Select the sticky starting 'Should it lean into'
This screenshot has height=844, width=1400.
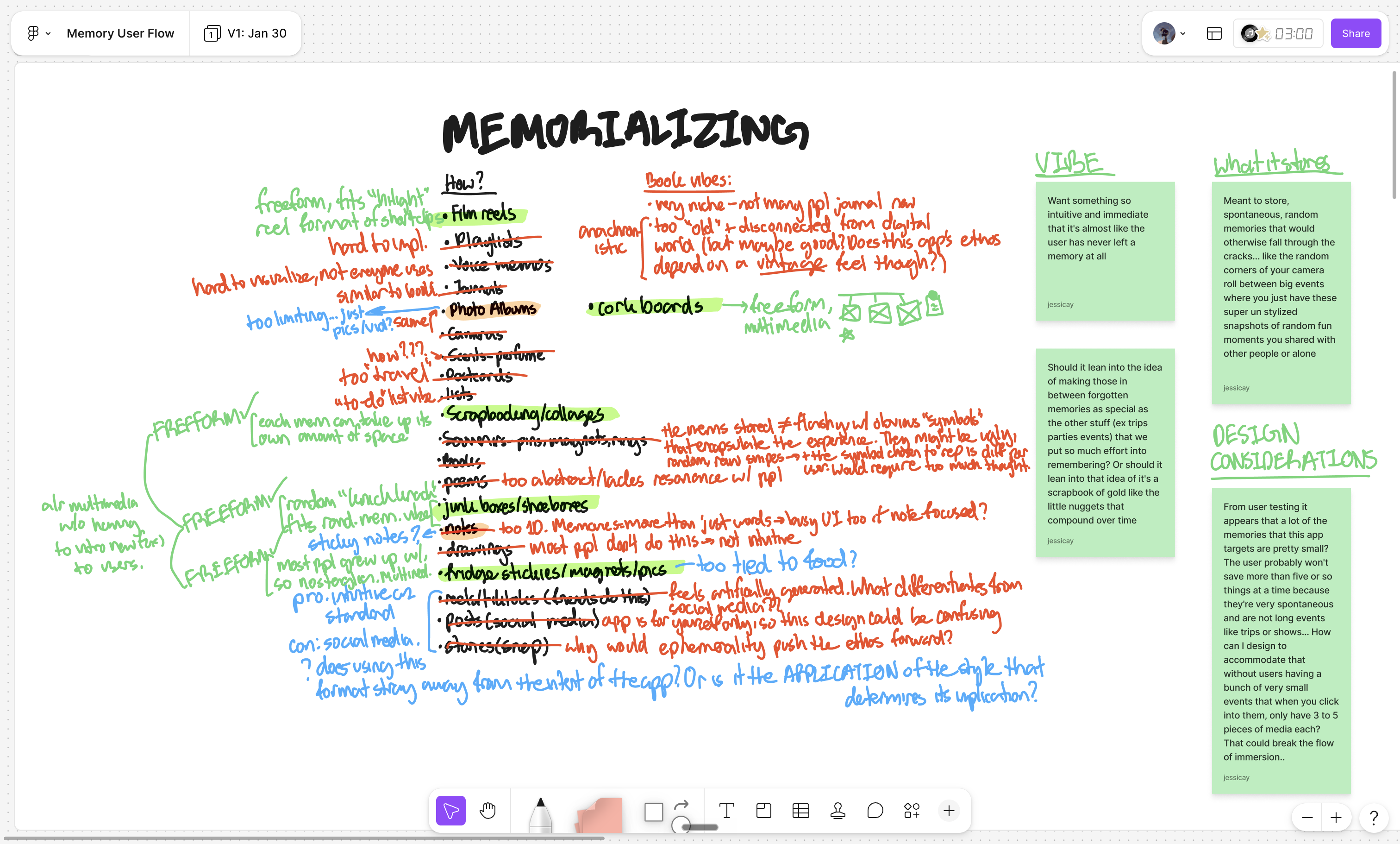pos(1105,453)
